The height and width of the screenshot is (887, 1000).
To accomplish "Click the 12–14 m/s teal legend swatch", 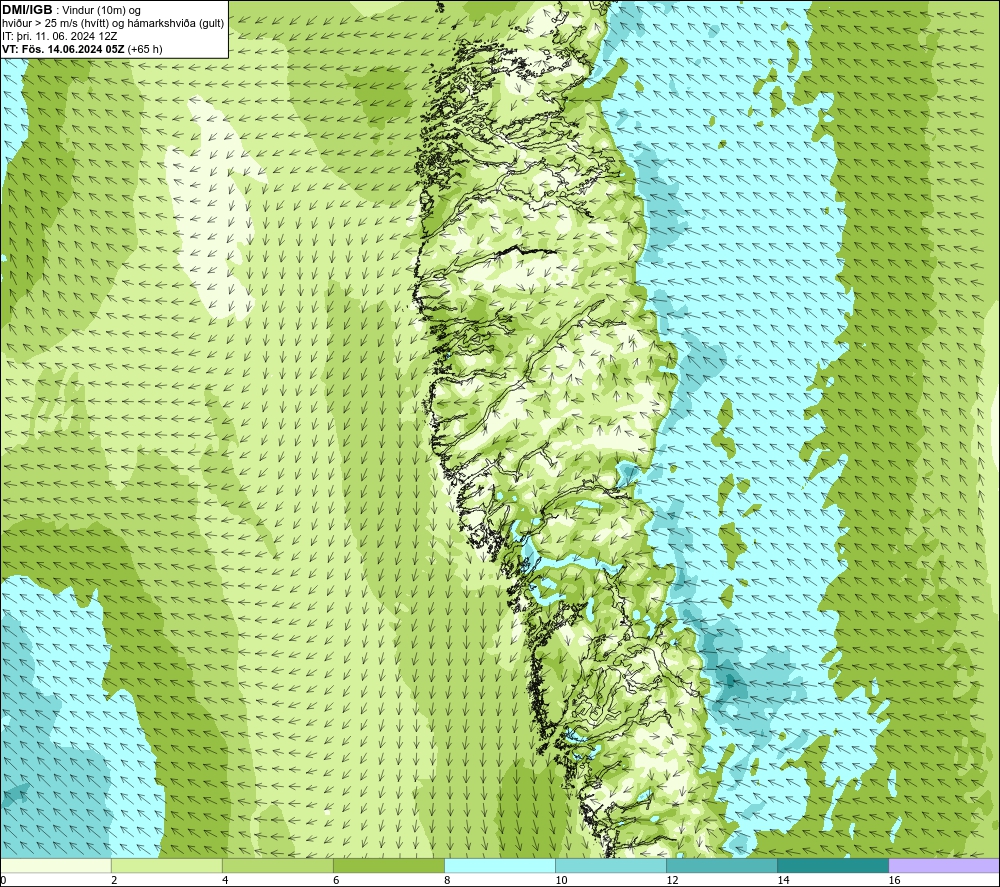I will coord(721,865).
